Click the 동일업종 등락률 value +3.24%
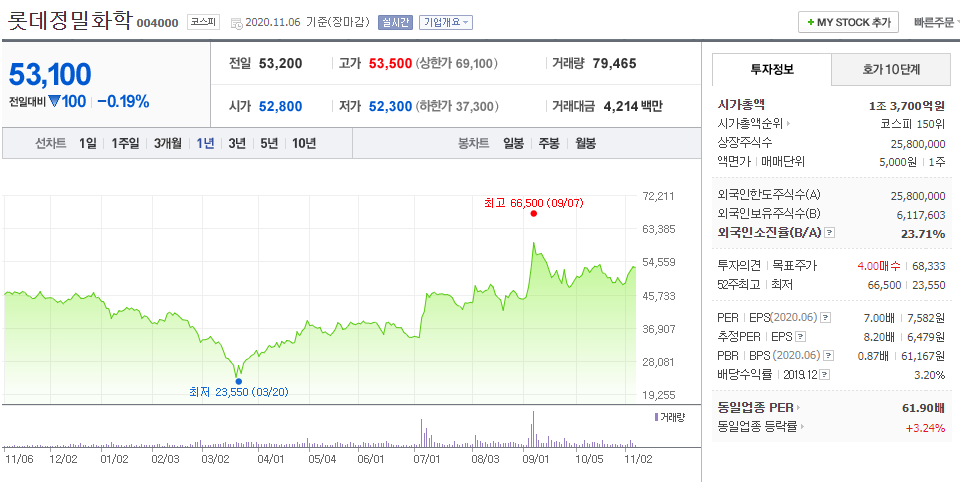 [x=925, y=427]
